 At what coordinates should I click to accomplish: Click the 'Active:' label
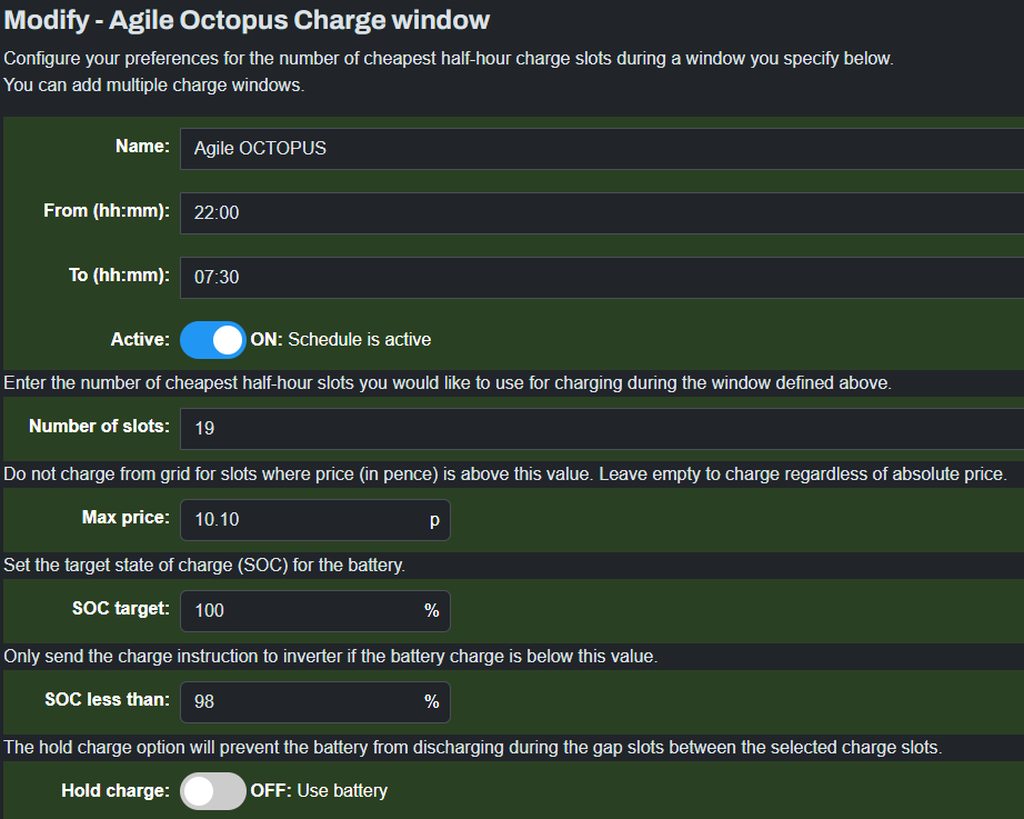coord(140,340)
